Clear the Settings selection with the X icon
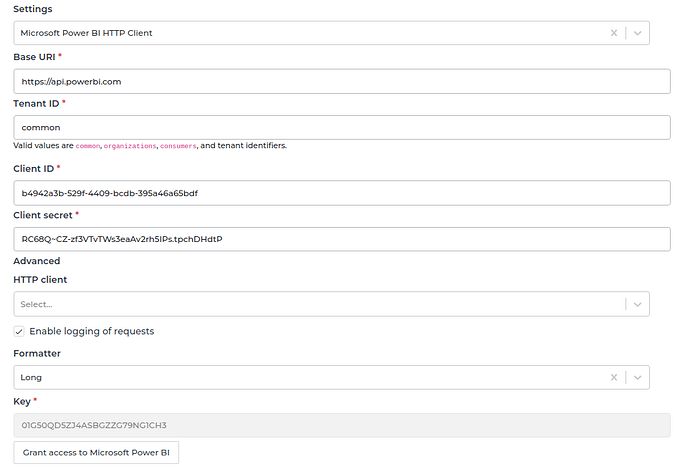This screenshot has height=469, width=690. [x=613, y=33]
